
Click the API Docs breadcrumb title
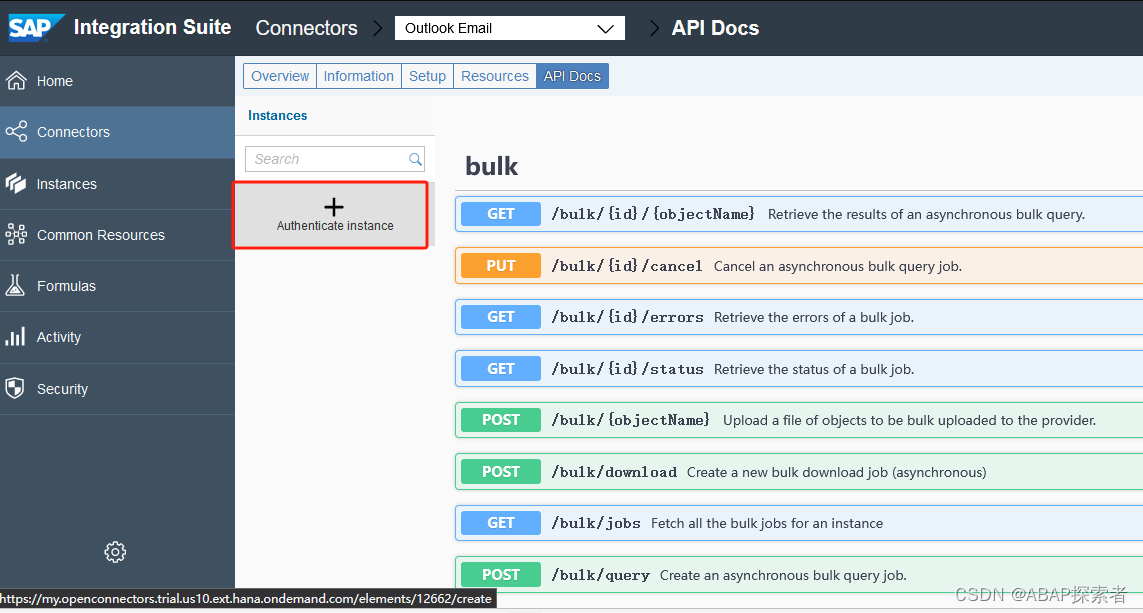coord(715,28)
